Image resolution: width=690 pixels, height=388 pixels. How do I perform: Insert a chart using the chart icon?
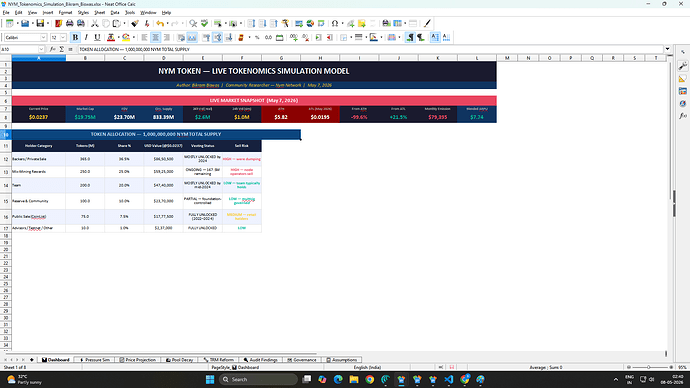310,23
